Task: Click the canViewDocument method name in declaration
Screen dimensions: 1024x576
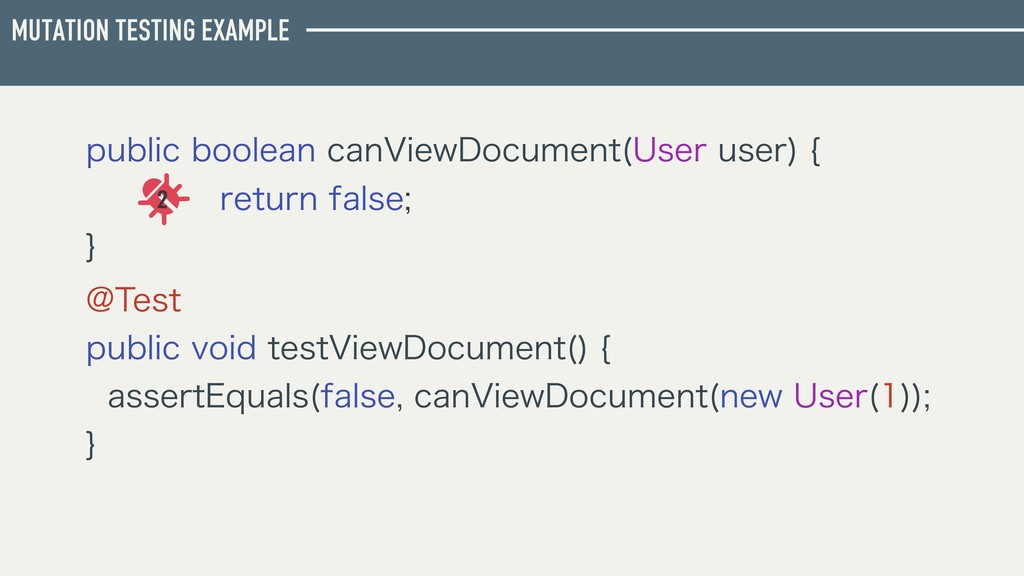Action: pos(475,150)
